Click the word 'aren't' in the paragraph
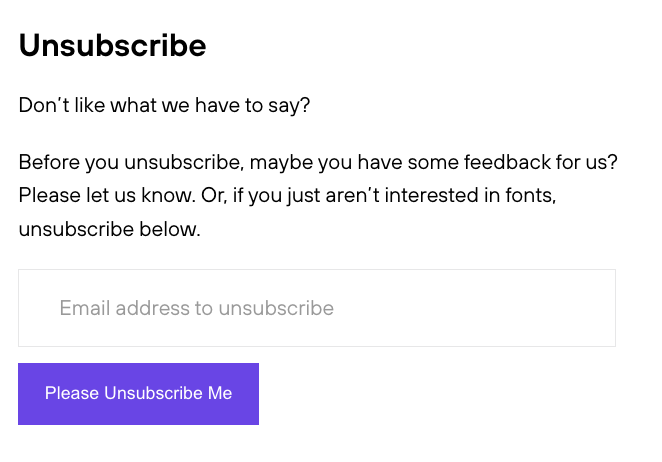The width and height of the screenshot is (662, 462). (x=352, y=196)
